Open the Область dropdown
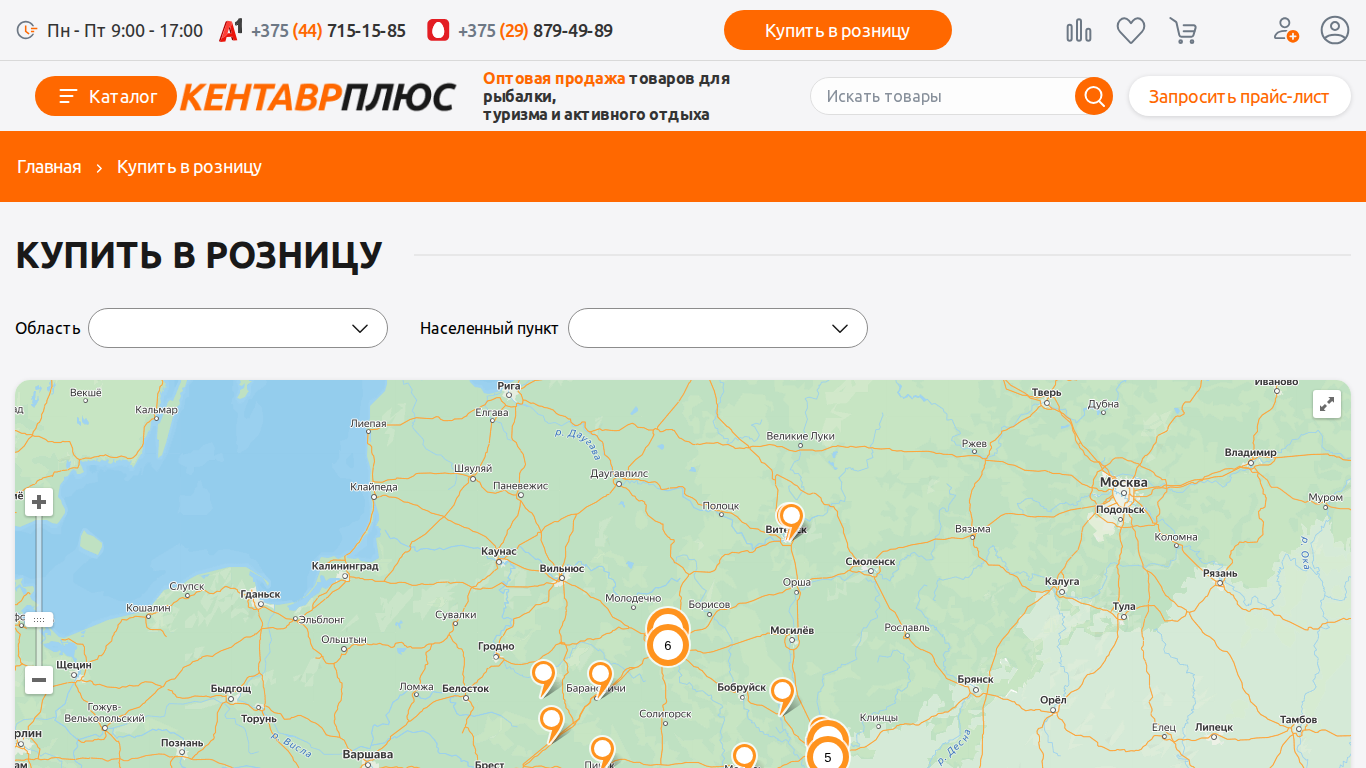 238,328
